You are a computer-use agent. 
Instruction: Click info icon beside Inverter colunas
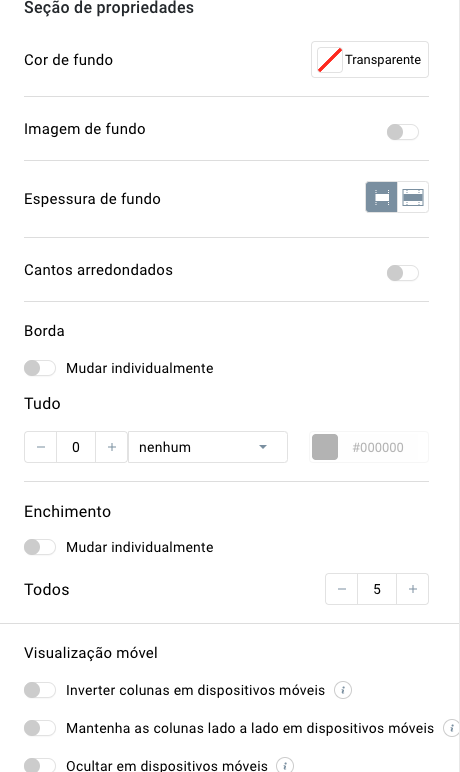coord(343,690)
